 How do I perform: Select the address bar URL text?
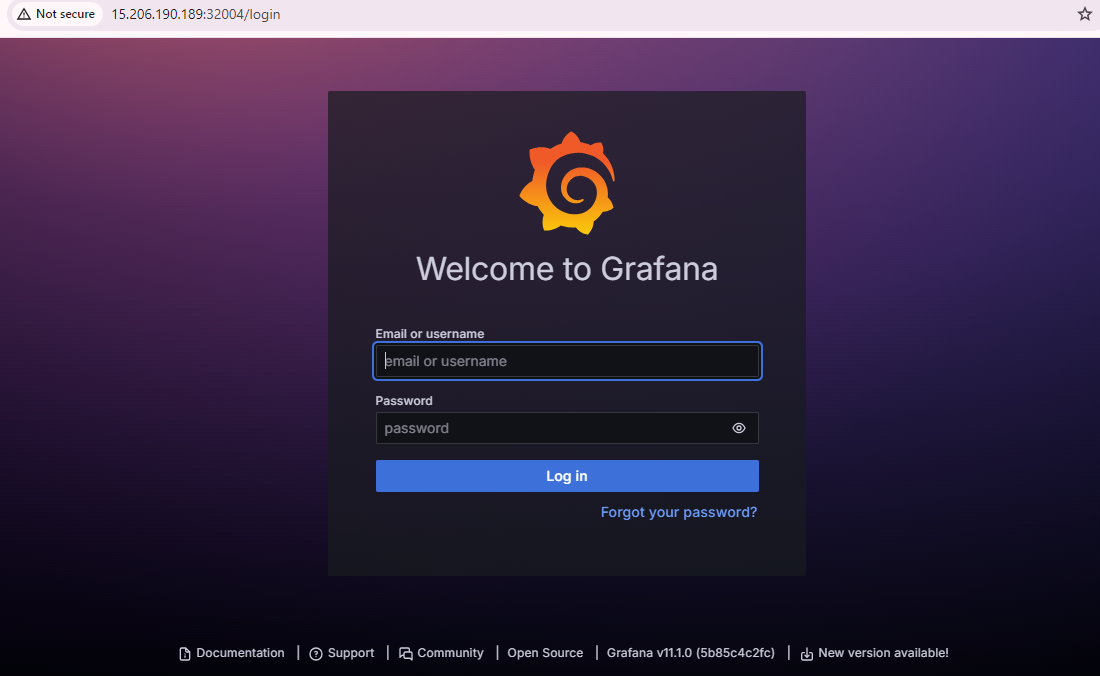196,14
